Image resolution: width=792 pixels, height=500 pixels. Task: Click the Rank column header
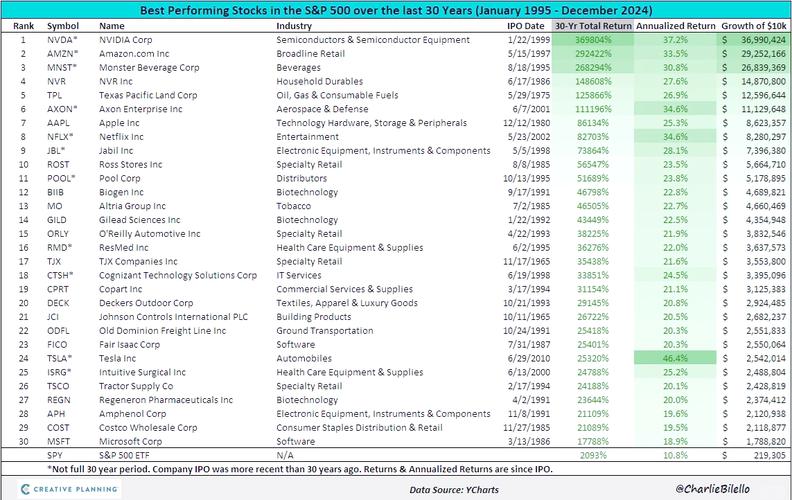coord(23,26)
